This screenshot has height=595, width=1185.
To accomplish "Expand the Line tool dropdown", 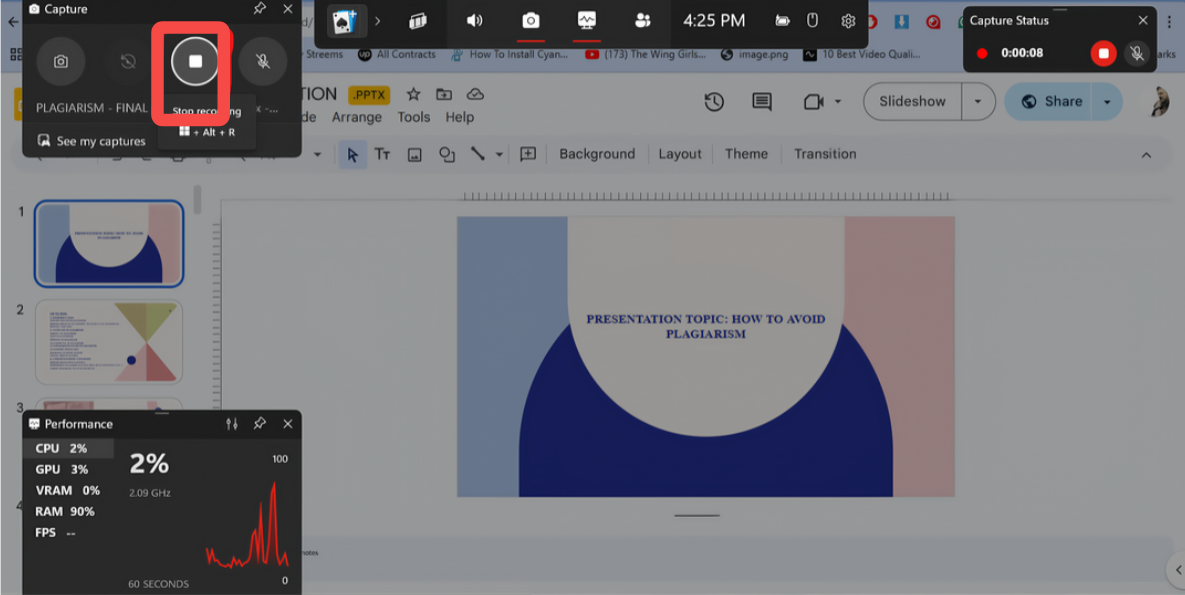I will [499, 154].
